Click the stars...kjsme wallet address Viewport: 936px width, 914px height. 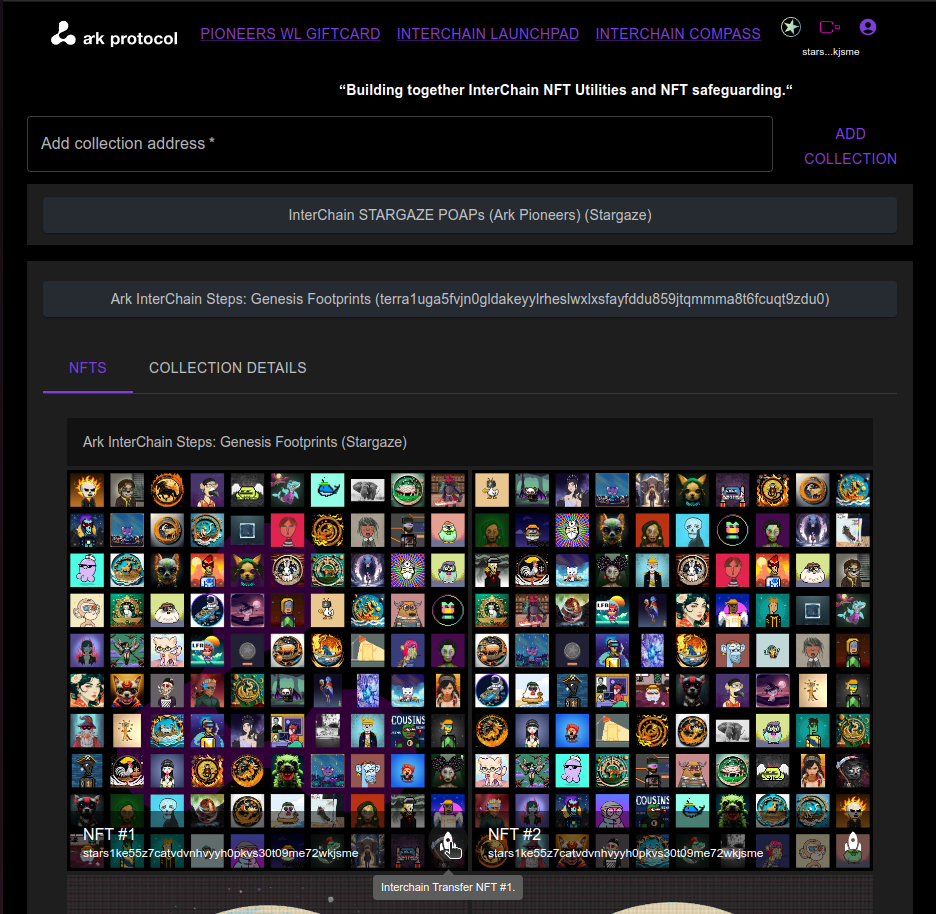pyautogui.click(x=830, y=52)
